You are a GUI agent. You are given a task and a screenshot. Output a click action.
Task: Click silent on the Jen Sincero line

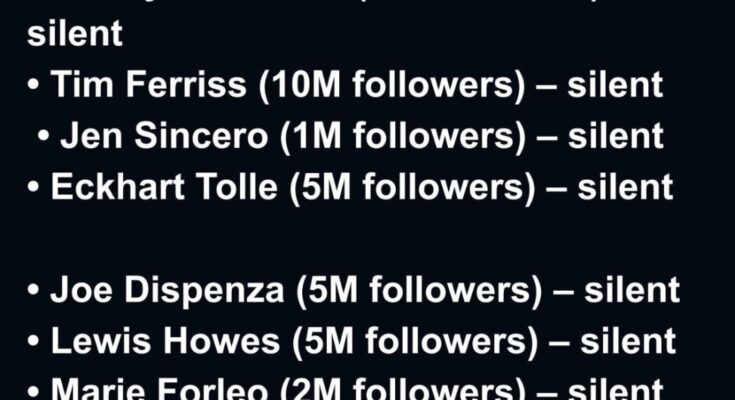click(x=617, y=136)
